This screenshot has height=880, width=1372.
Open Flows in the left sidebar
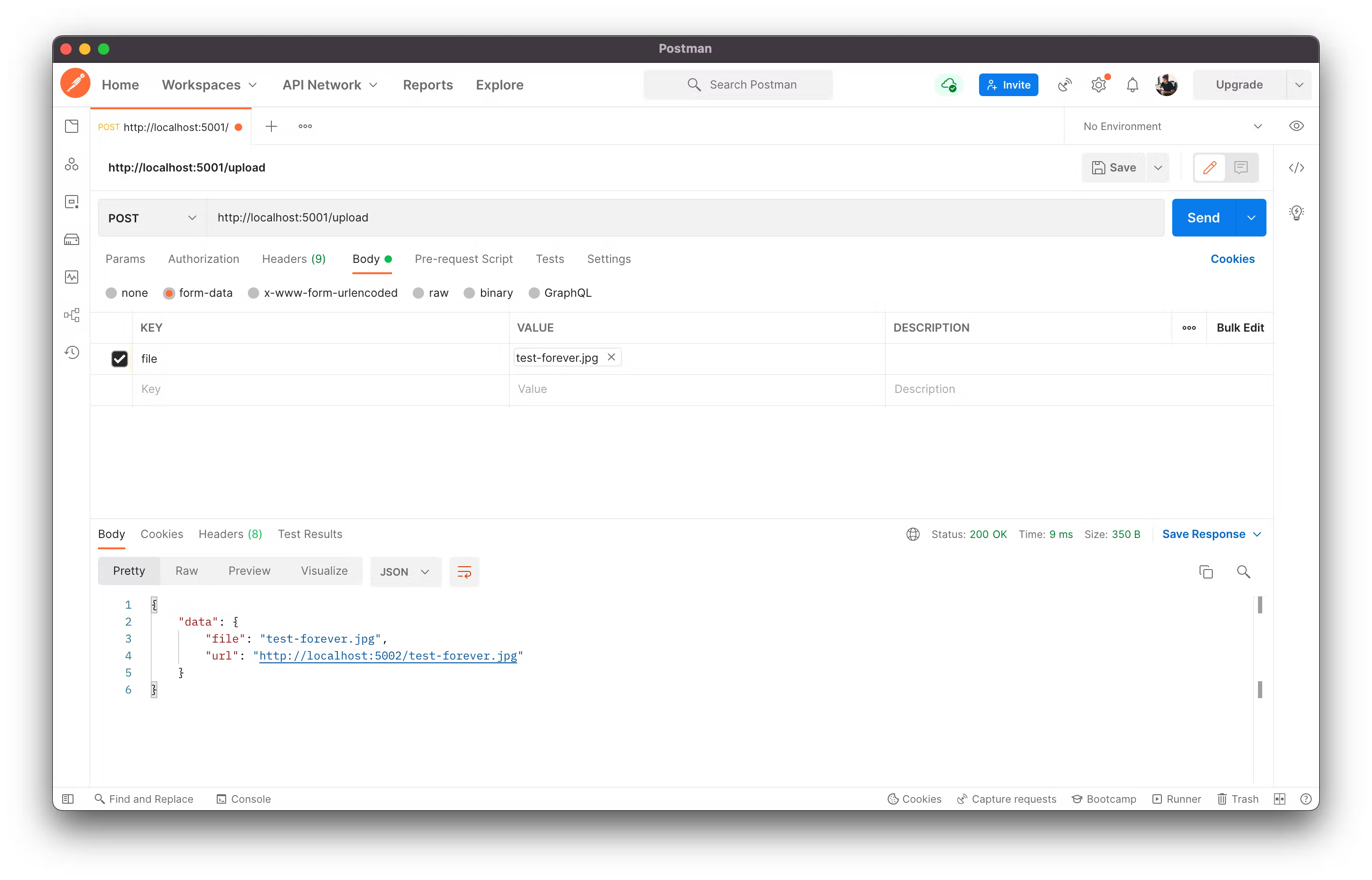pyautogui.click(x=72, y=315)
